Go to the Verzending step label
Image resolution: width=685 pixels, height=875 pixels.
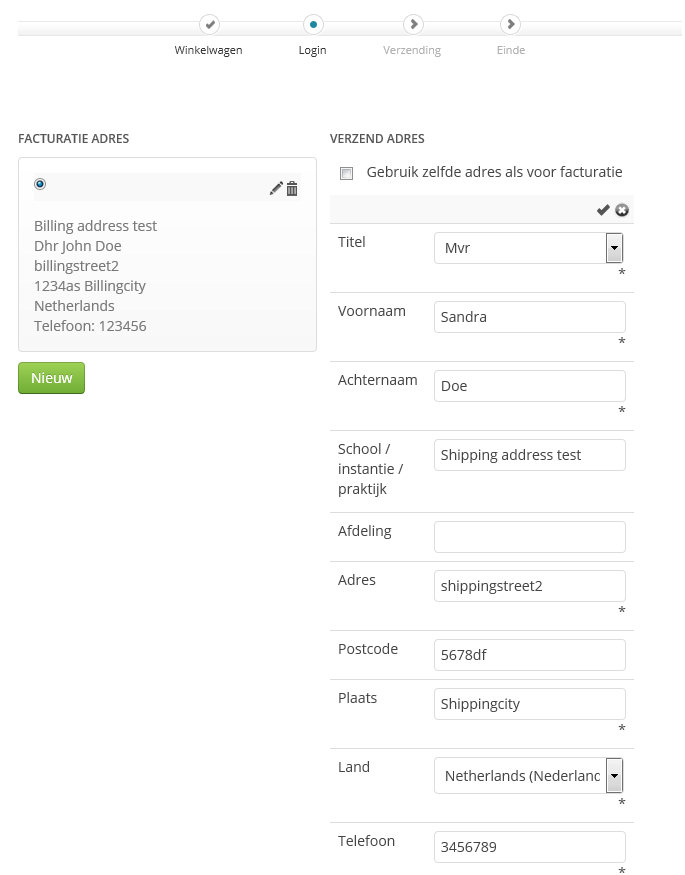412,50
